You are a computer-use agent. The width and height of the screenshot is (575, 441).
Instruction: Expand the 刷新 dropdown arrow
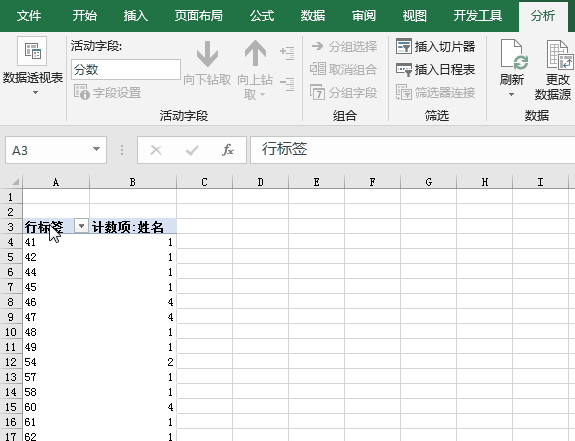click(511, 95)
